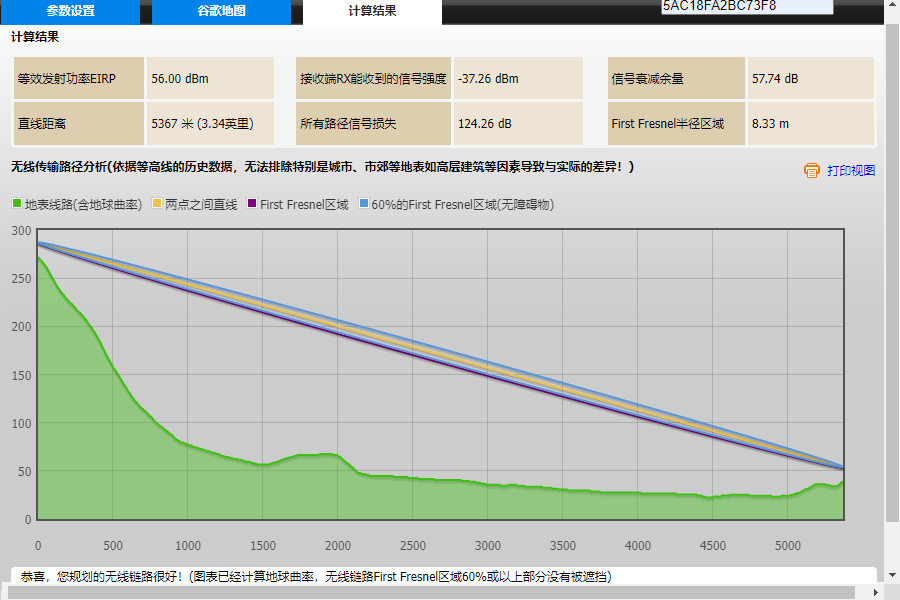Select the 信号衰减余量 57.74 dB value
The image size is (900, 600).
(810, 77)
